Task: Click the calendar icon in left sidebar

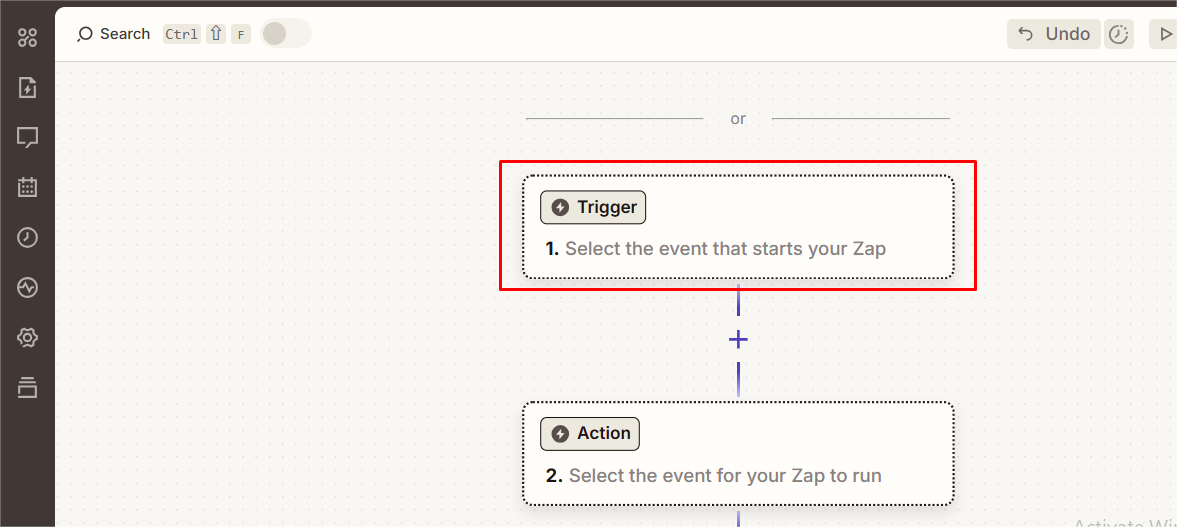Action: (27, 187)
